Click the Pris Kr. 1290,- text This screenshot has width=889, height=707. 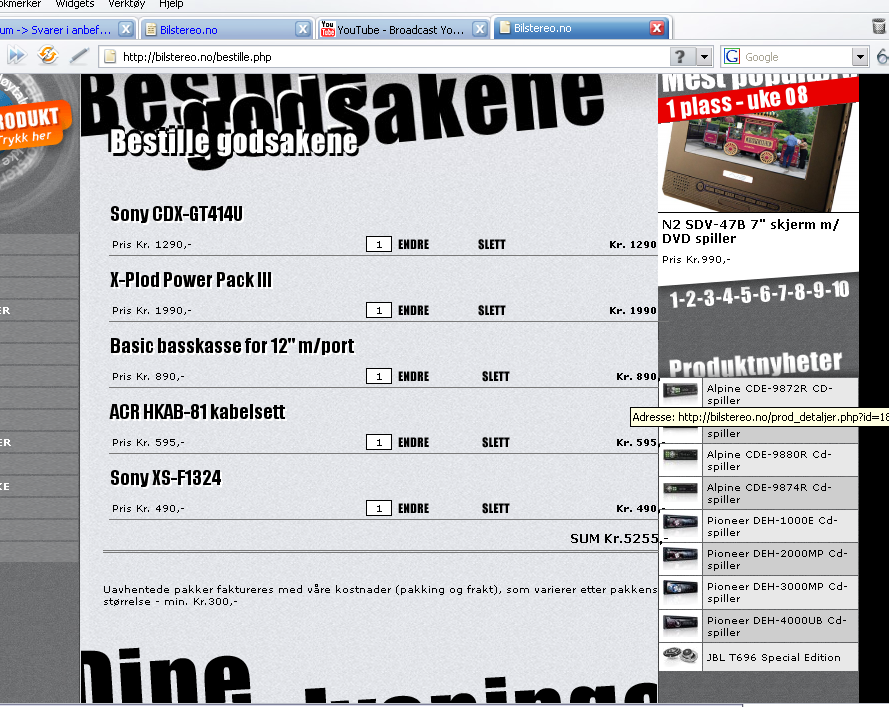151,244
